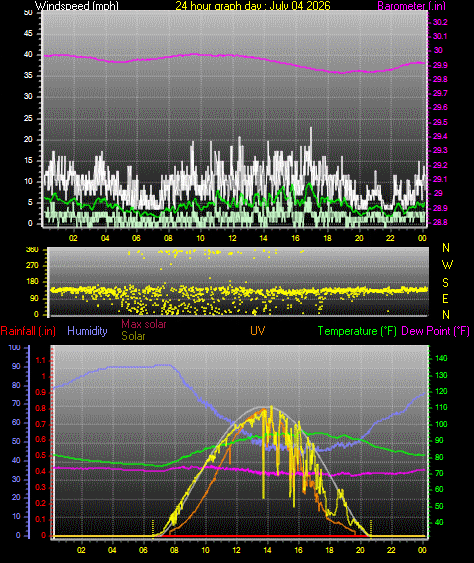Select the 180 wind direction degree label
This screenshot has height=563, width=474.
coord(32,282)
